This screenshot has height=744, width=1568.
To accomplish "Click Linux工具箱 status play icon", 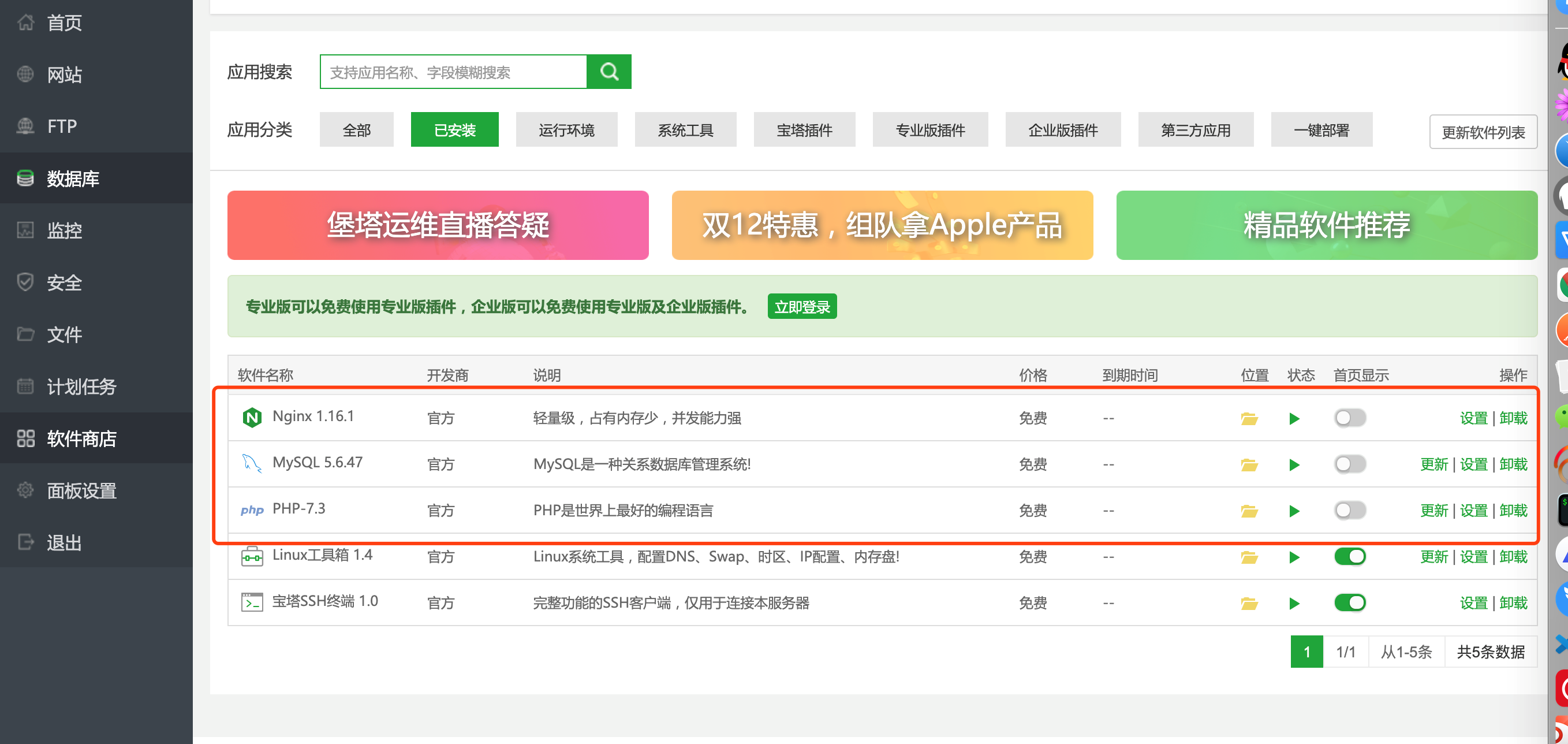I will click(1294, 557).
